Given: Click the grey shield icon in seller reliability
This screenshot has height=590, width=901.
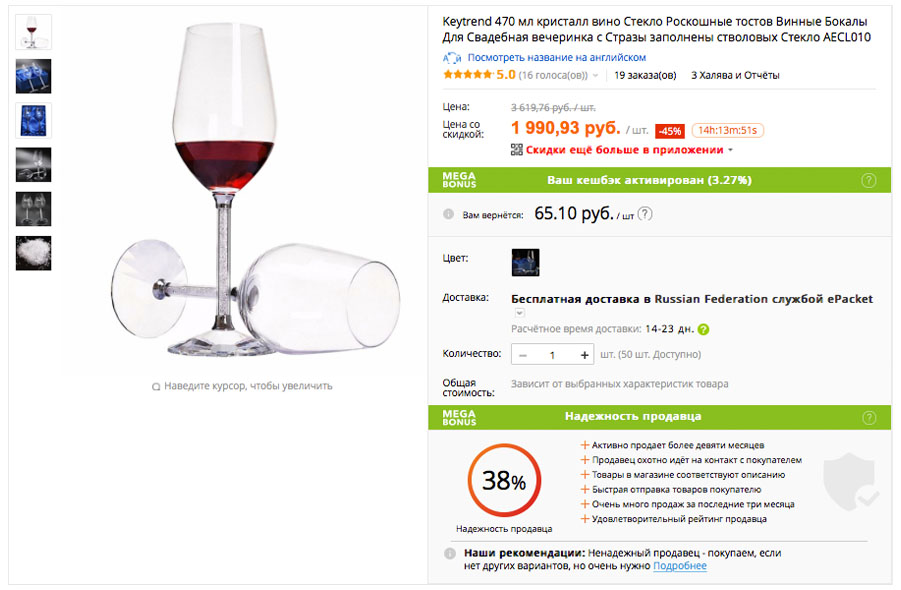Looking at the screenshot, I should coord(851,482).
